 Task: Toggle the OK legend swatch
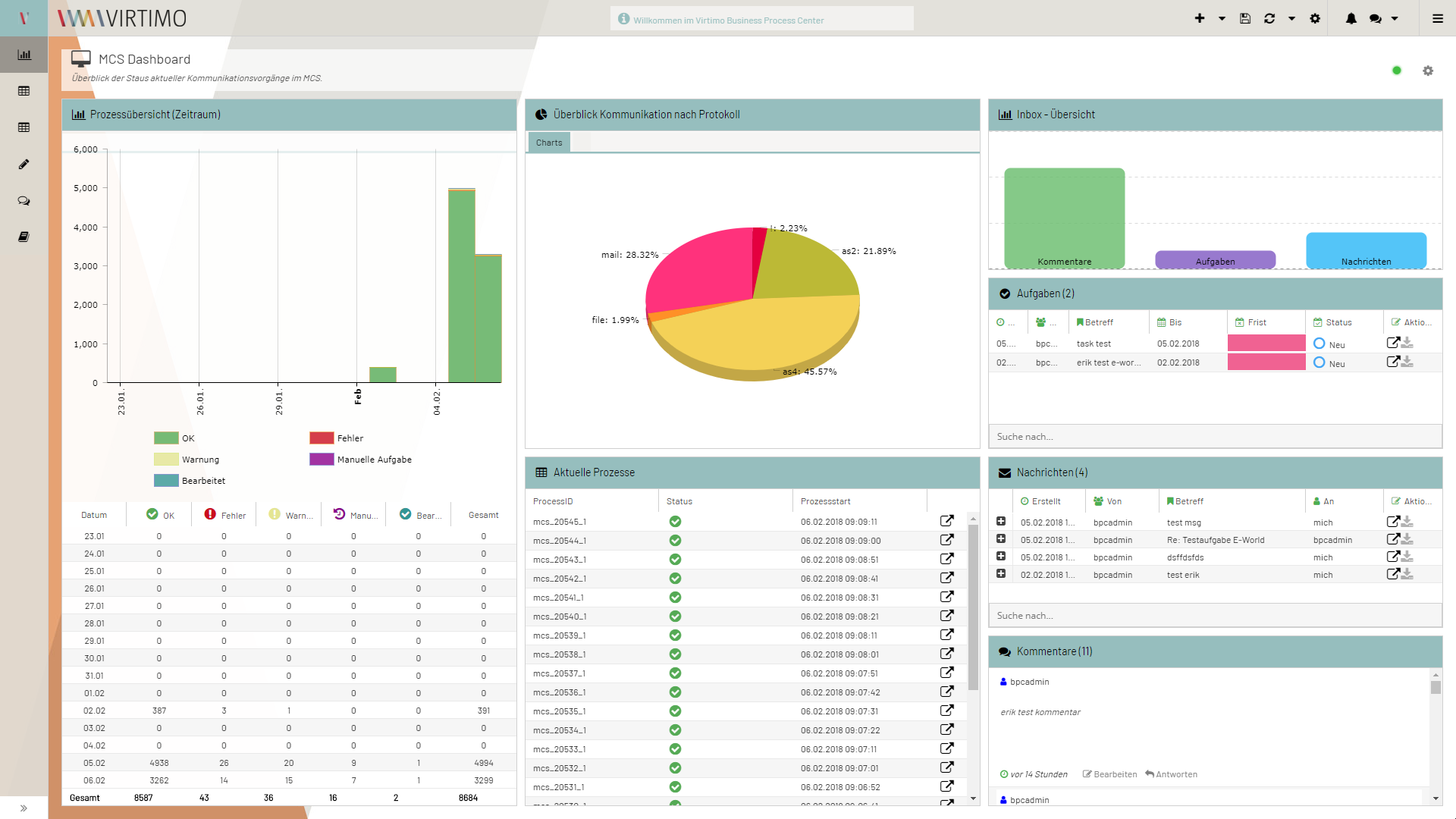pyautogui.click(x=166, y=438)
